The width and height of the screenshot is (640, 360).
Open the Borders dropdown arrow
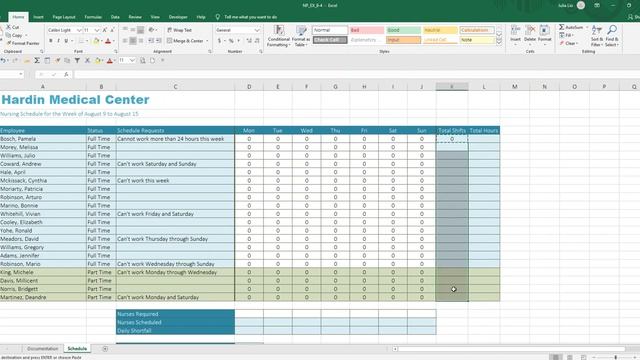pos(87,41)
